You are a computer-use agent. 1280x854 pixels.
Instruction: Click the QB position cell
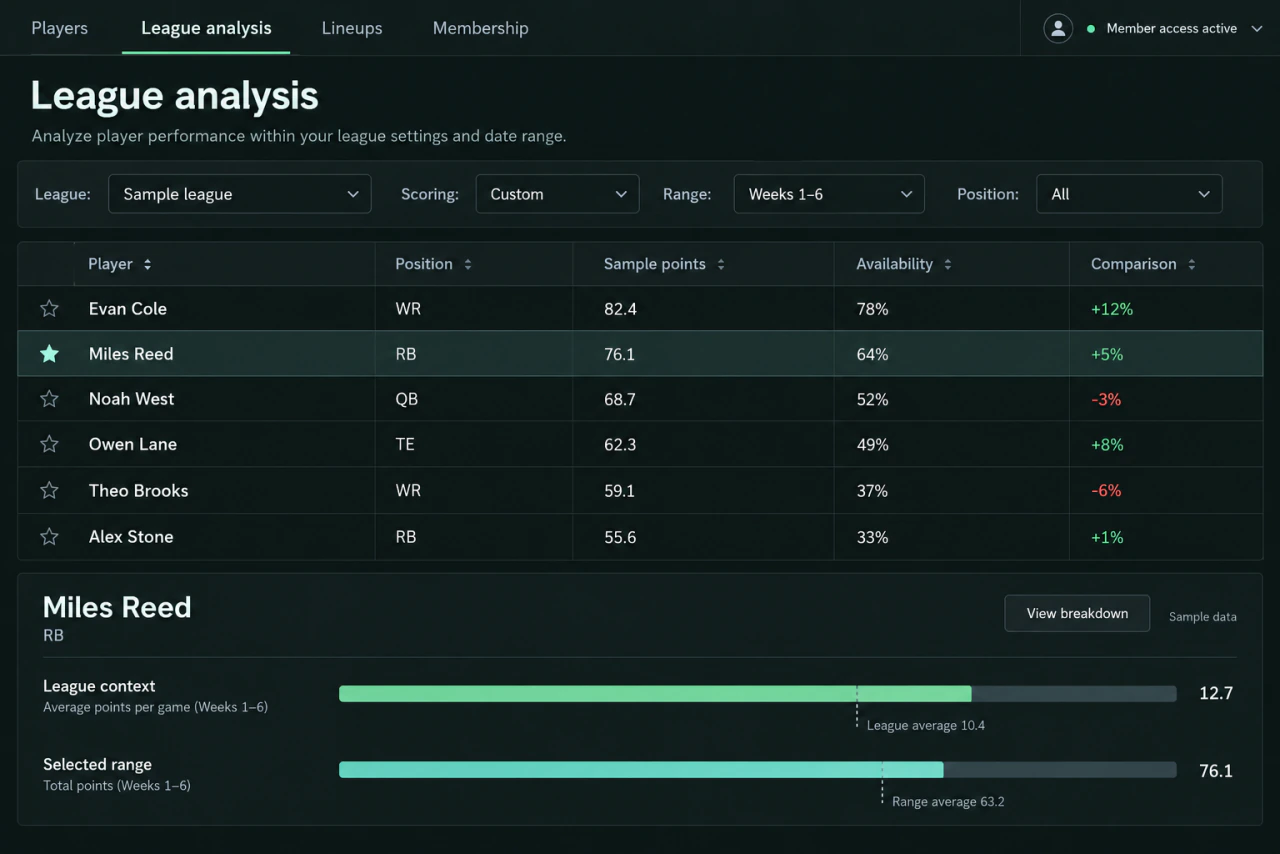click(407, 399)
